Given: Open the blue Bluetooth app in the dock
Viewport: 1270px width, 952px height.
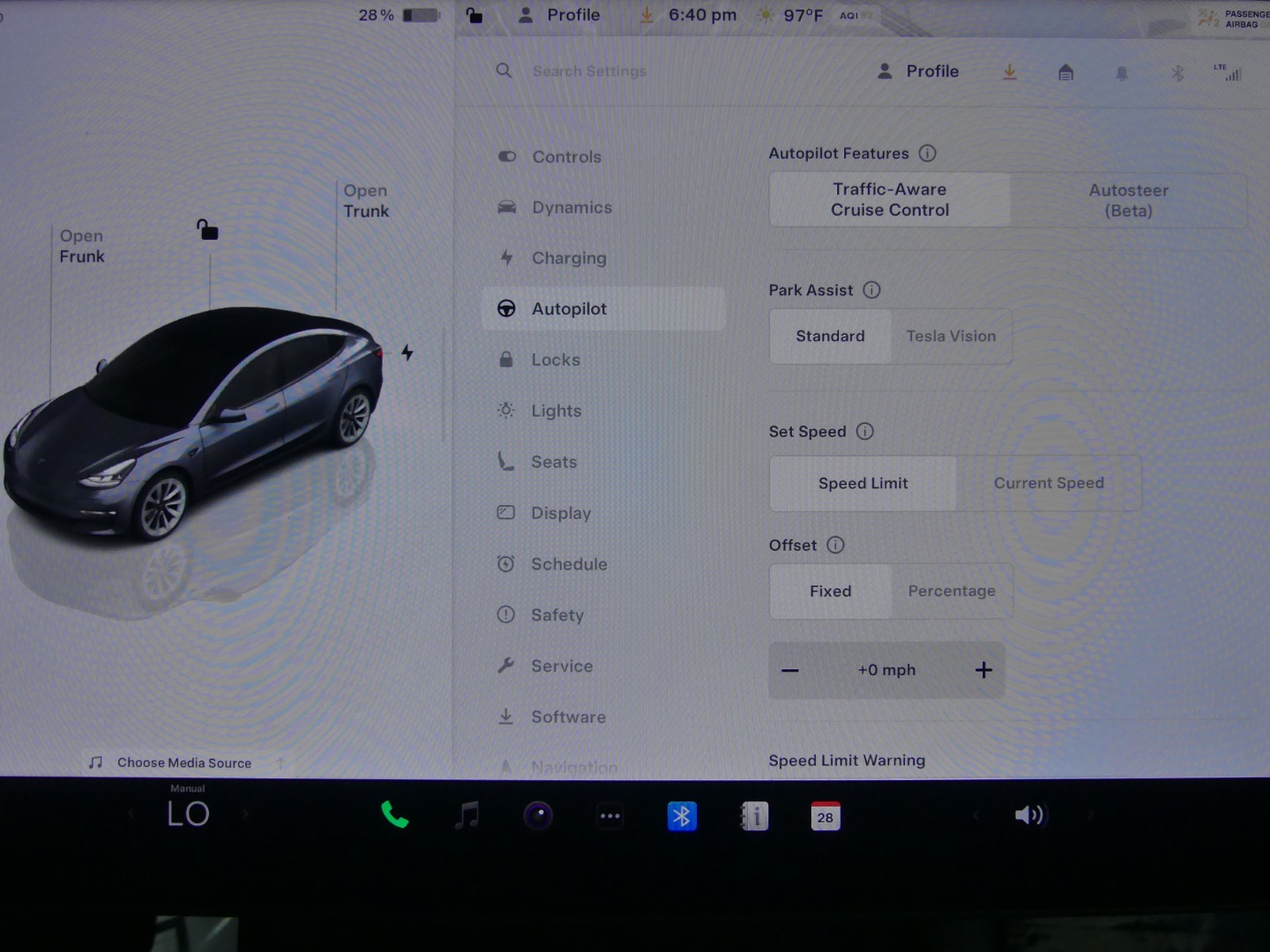Looking at the screenshot, I should click(682, 816).
